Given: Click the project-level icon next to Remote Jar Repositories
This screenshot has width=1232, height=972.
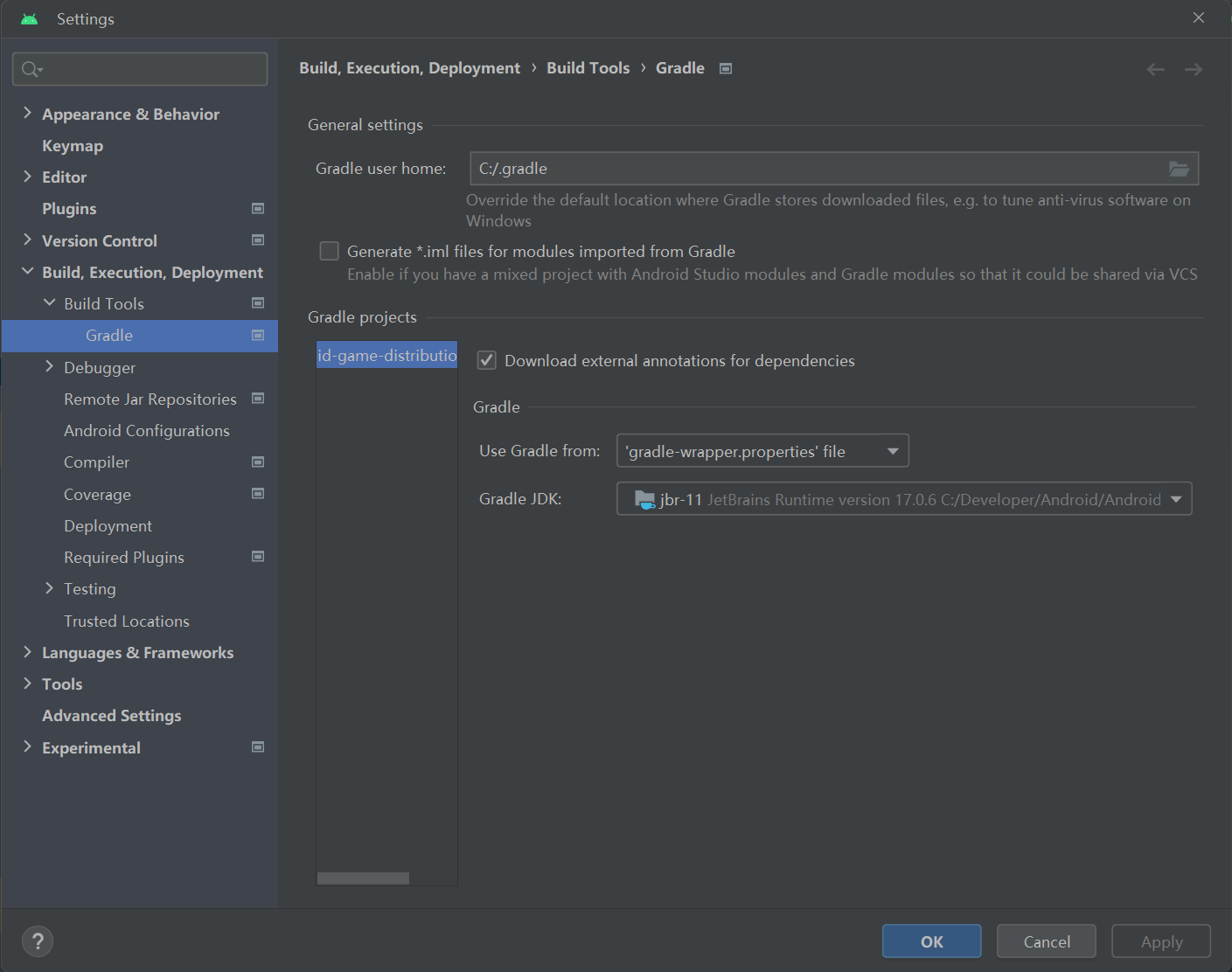Looking at the screenshot, I should tap(258, 398).
